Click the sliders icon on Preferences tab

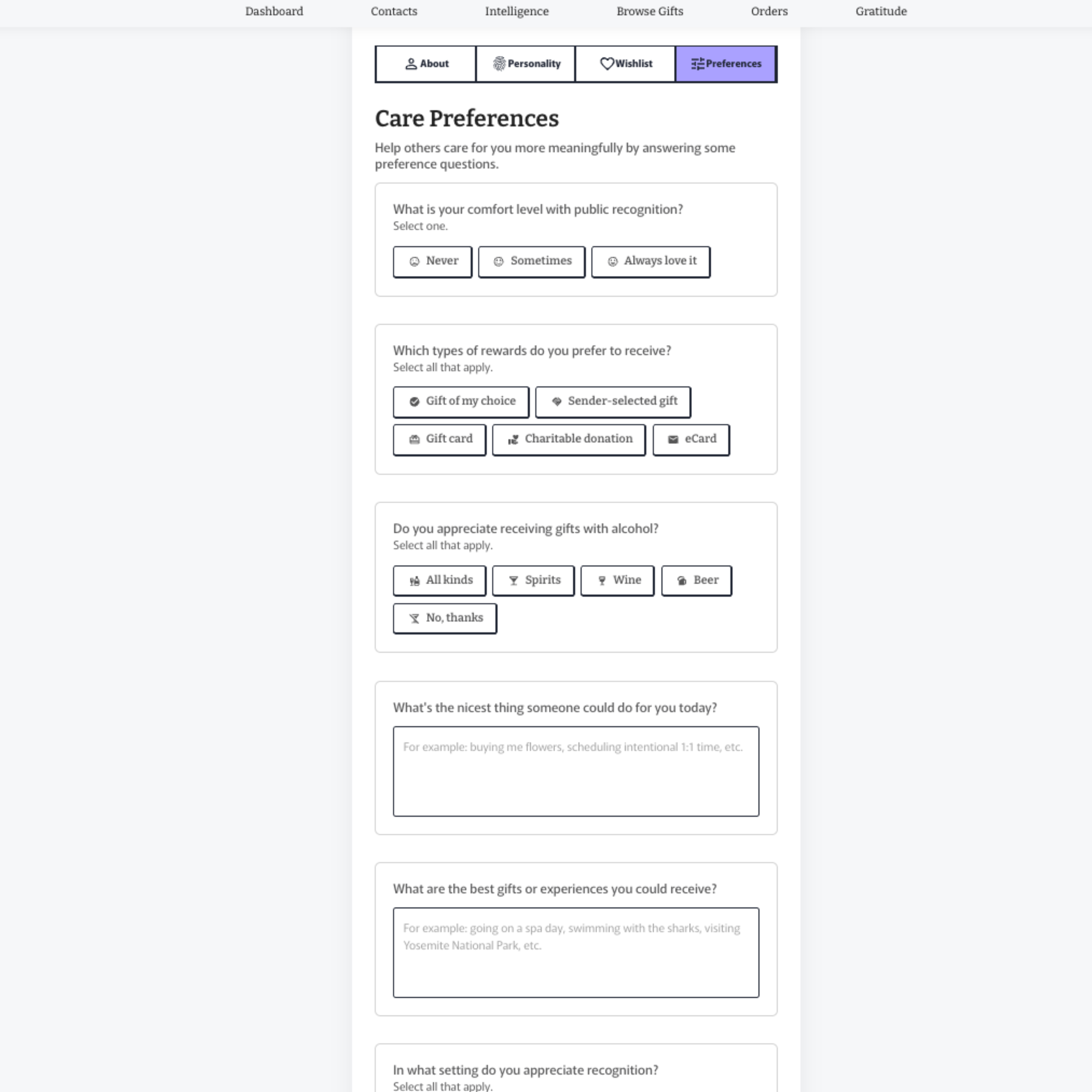(698, 64)
